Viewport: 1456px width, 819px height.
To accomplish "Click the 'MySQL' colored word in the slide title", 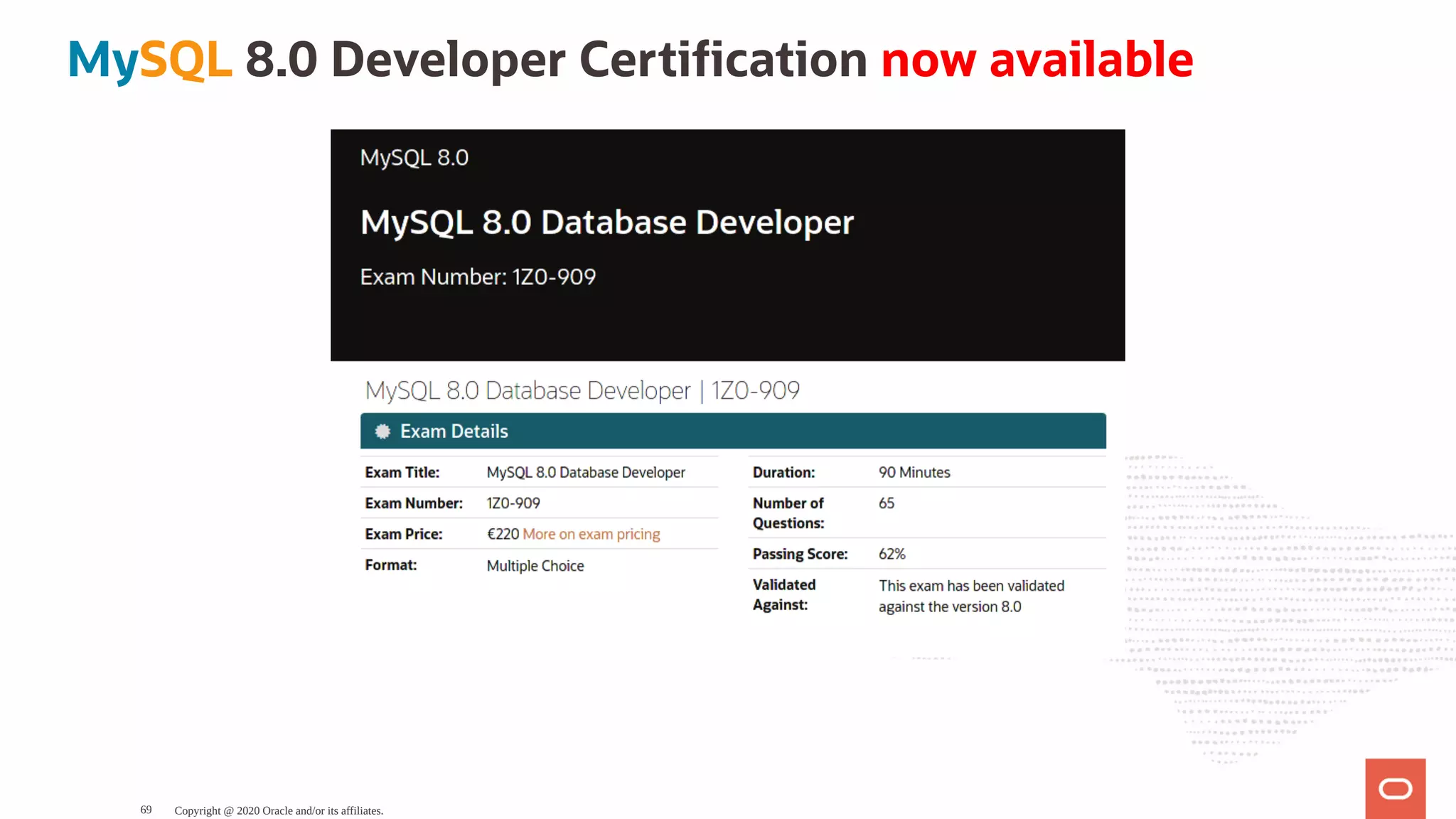I will (150, 61).
